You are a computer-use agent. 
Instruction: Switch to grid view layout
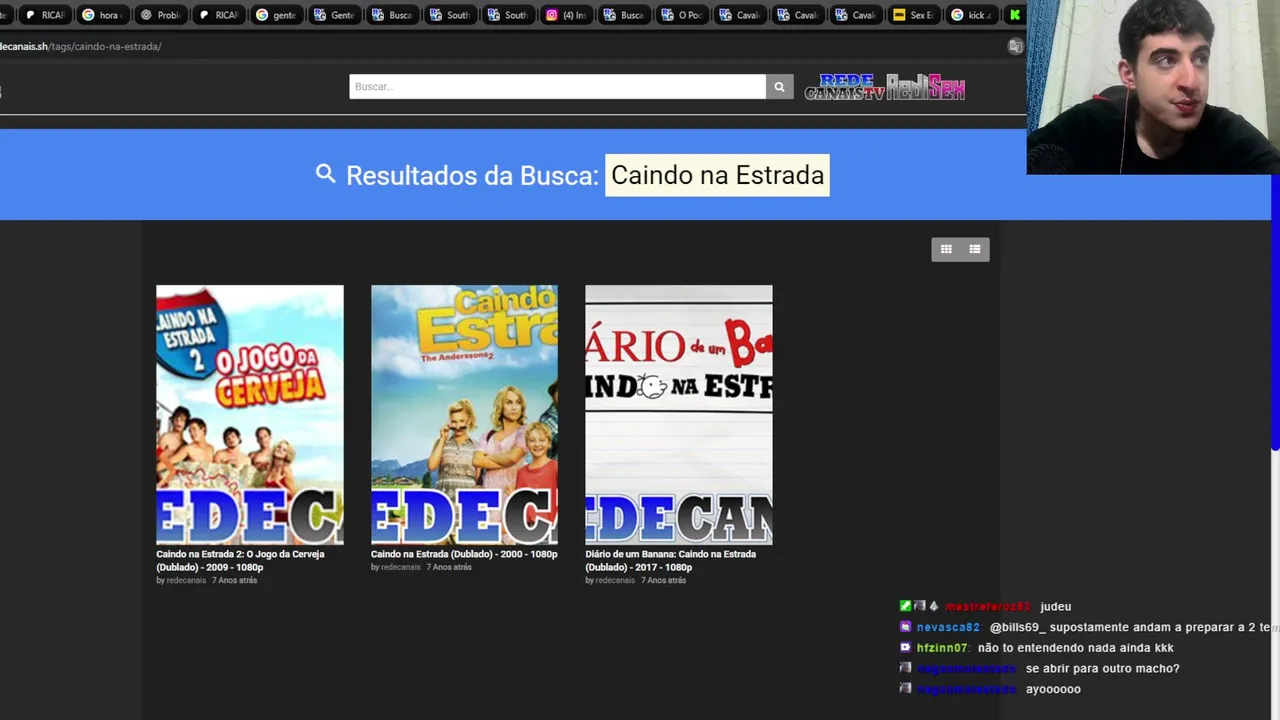click(946, 250)
